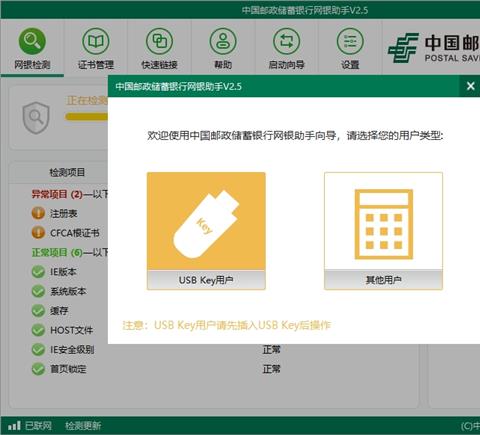Select the HOST文件 row text
Image resolution: width=480 pixels, height=435 pixels.
tap(71, 330)
